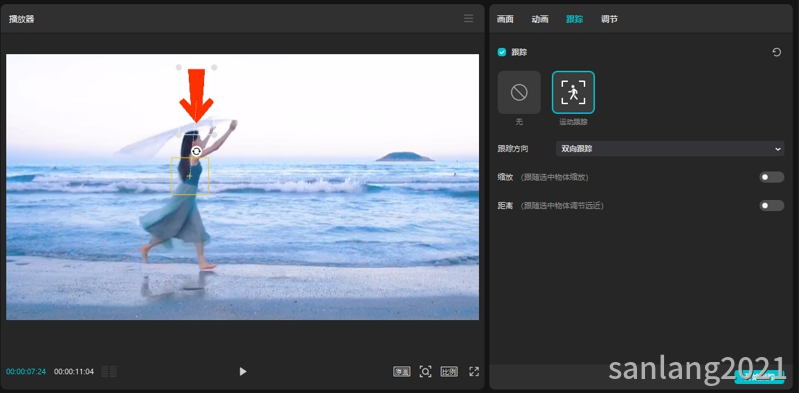Click the yellow tracking box center cross
Screen dimensions: 799x393
click(x=190, y=176)
